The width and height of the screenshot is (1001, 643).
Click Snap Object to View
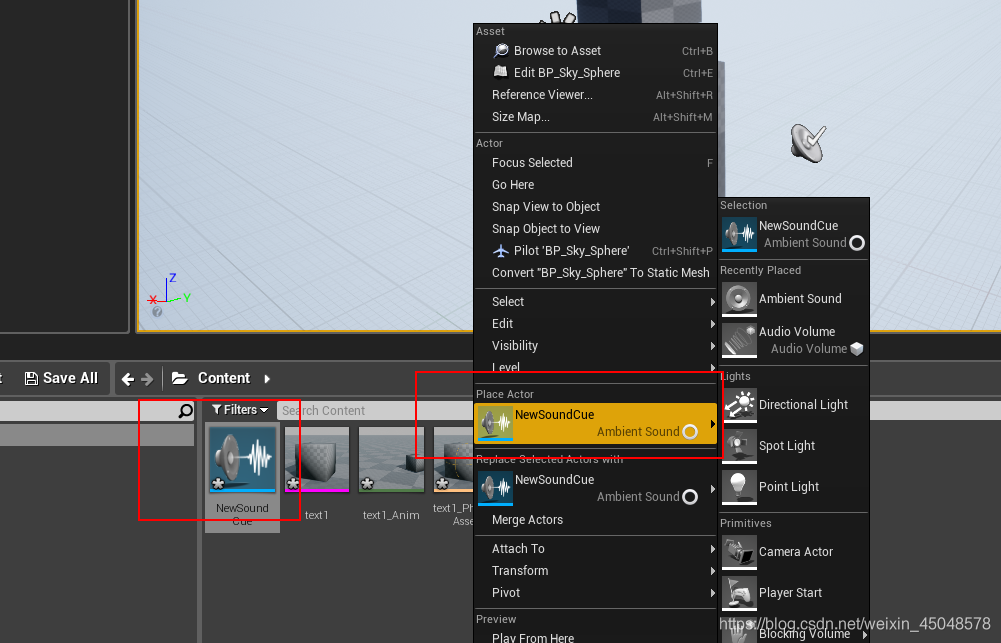tap(595, 229)
